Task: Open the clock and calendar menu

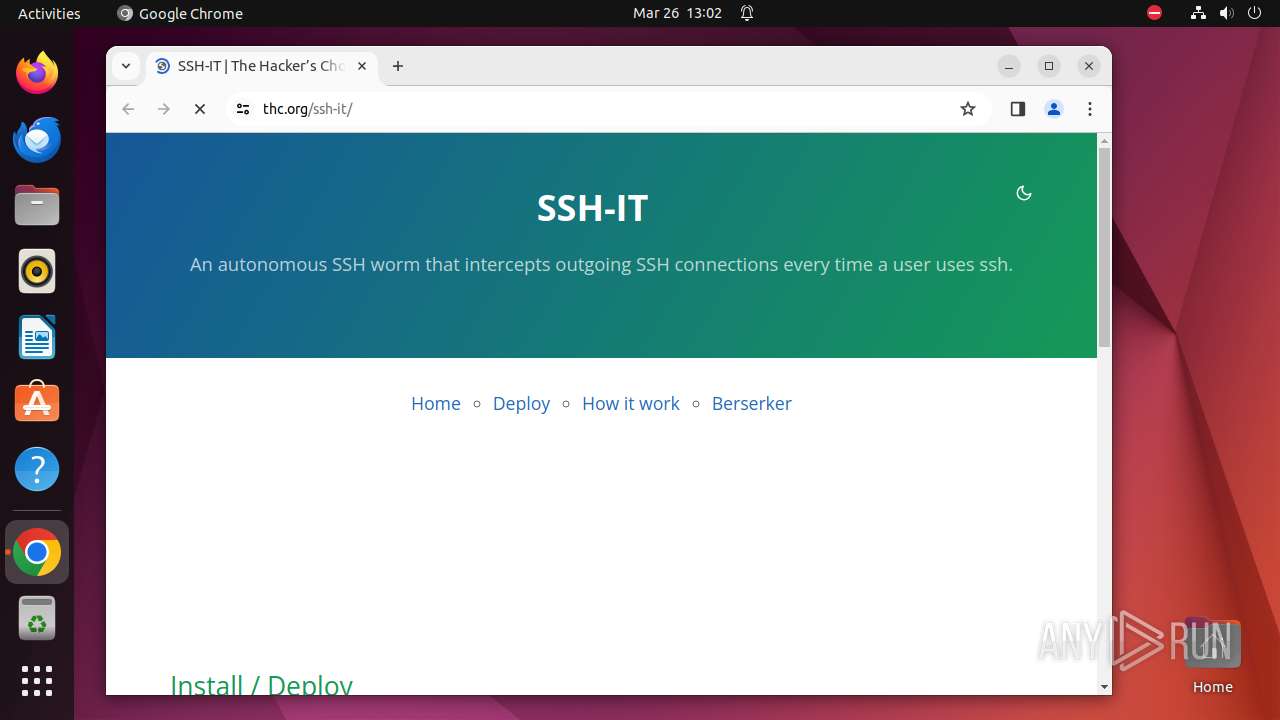Action: 677,13
